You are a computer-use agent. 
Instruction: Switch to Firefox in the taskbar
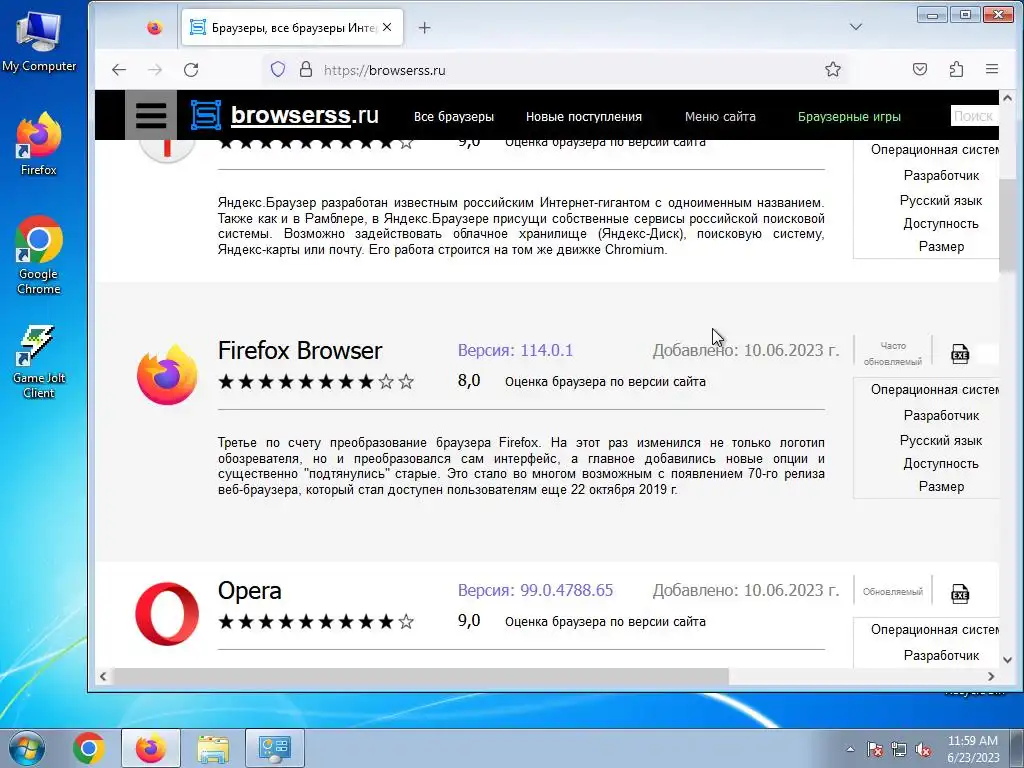click(x=151, y=748)
